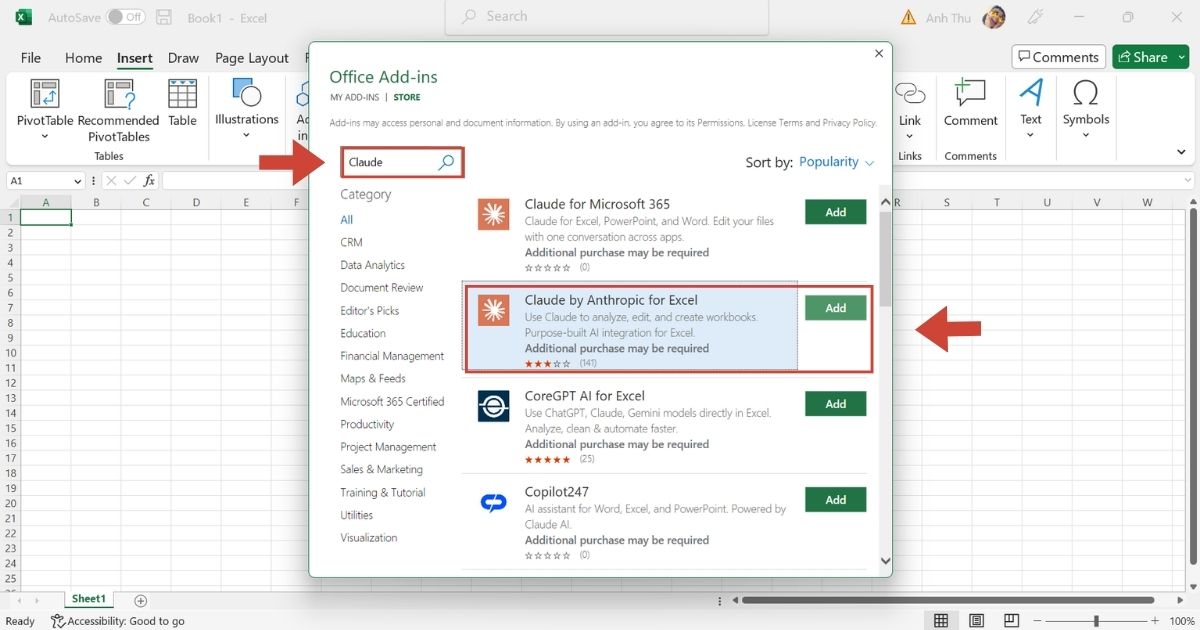Select Financial Management category
1200x630 pixels.
pyautogui.click(x=392, y=356)
